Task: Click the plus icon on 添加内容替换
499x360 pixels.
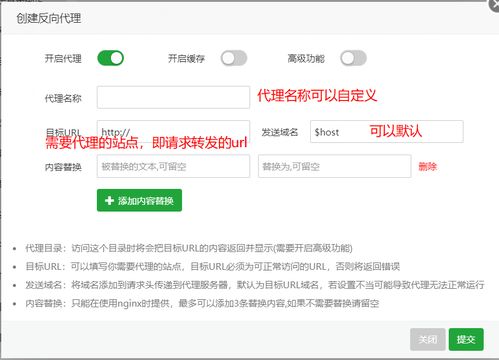Action: click(109, 200)
